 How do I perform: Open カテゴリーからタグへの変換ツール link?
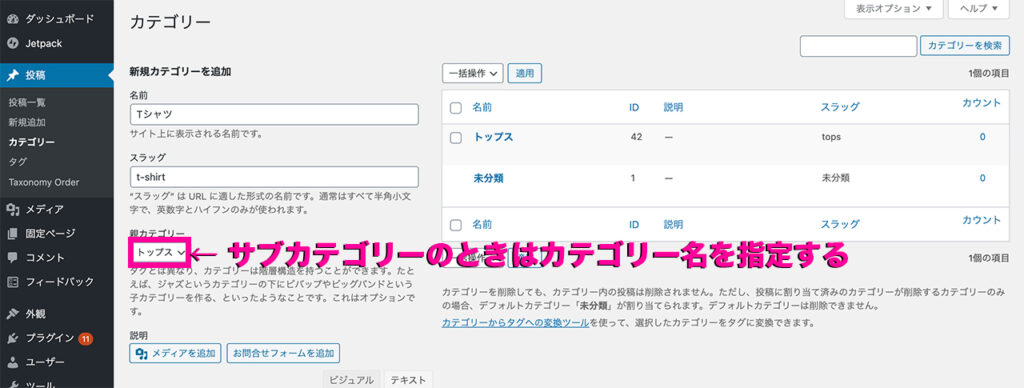point(516,323)
